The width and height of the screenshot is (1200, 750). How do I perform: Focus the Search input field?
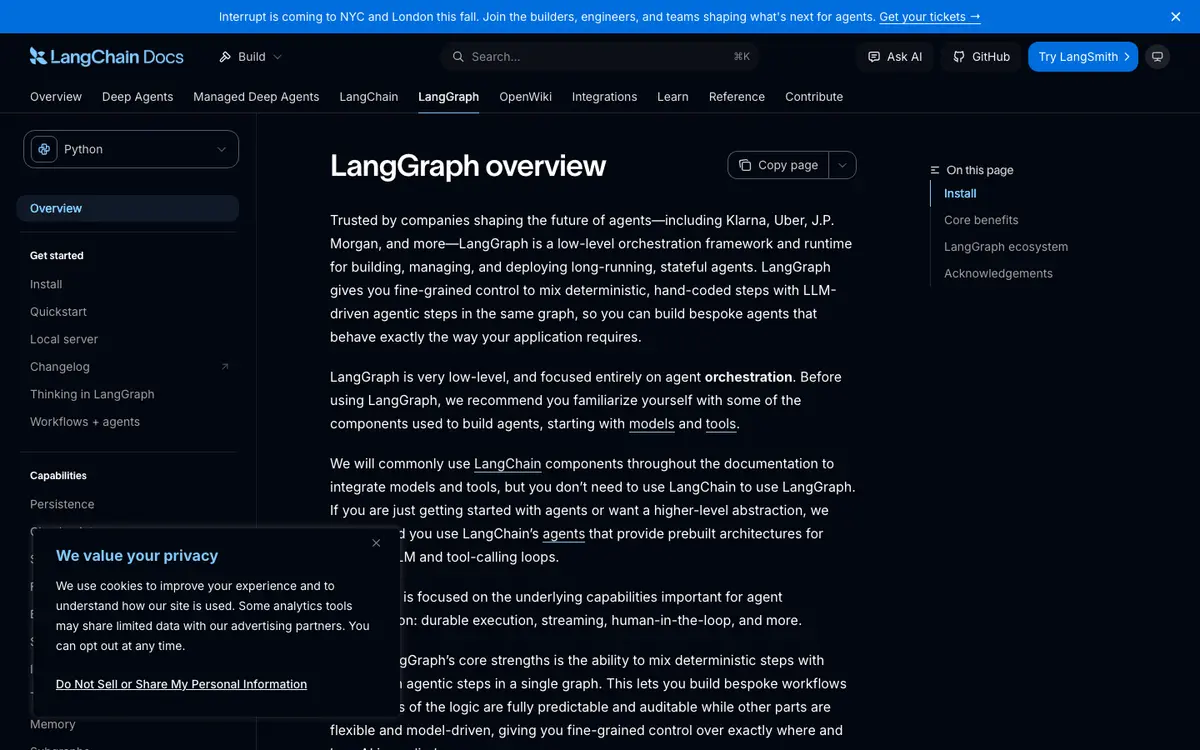600,57
